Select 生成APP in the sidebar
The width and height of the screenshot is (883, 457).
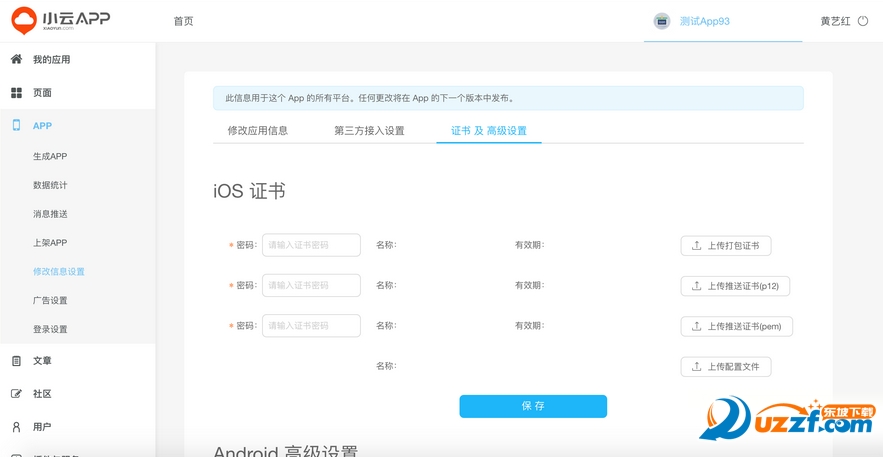coord(50,156)
